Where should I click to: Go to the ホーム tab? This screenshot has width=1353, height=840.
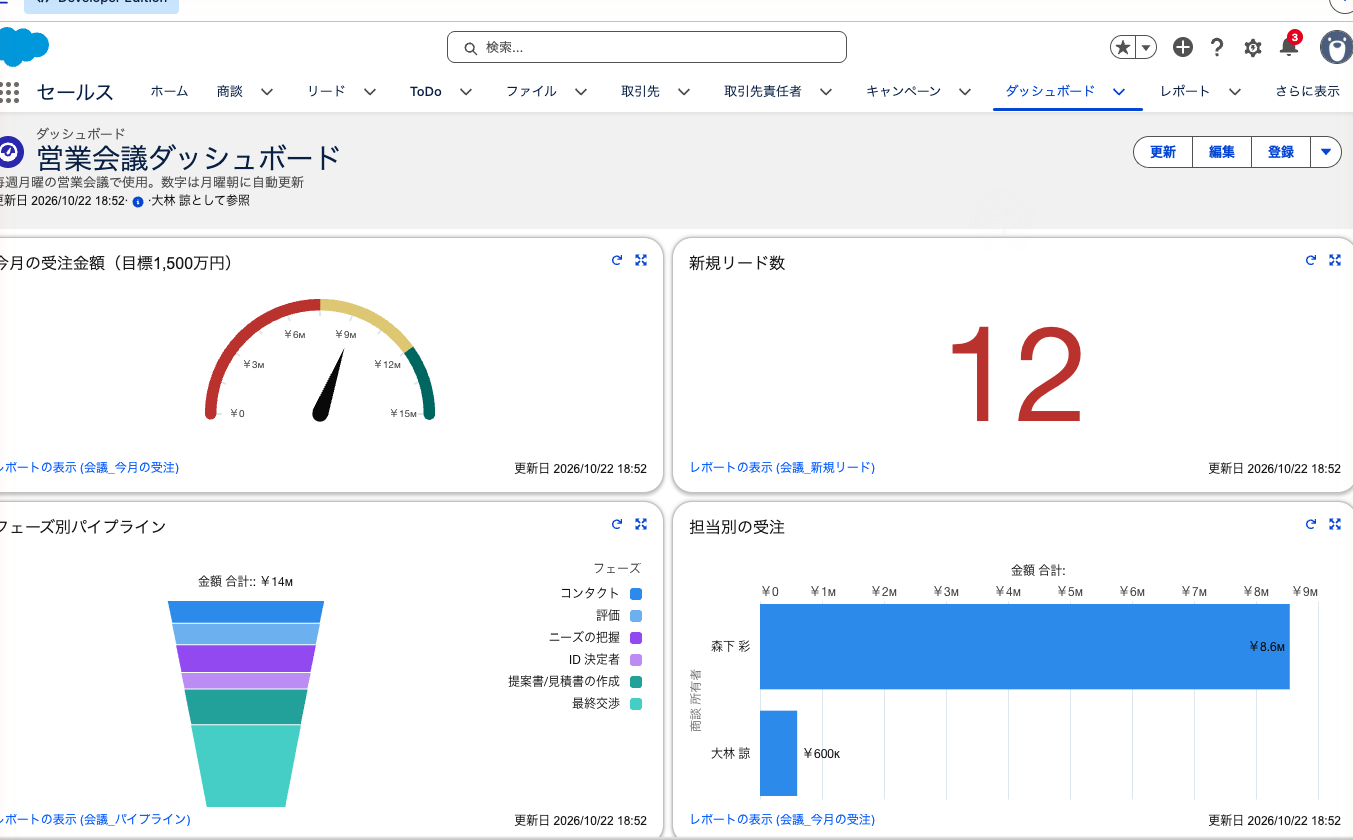(169, 92)
